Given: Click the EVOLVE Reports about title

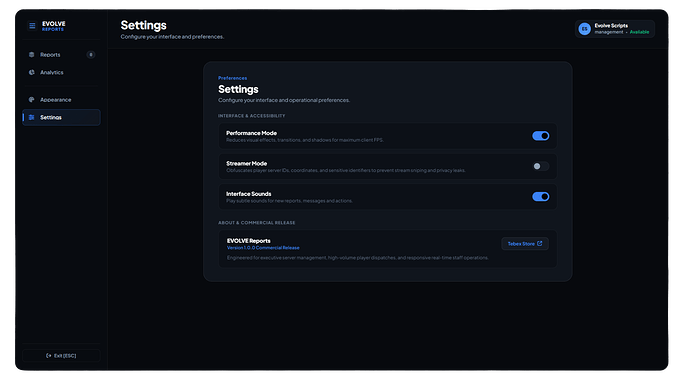Looking at the screenshot, I should [249, 241].
